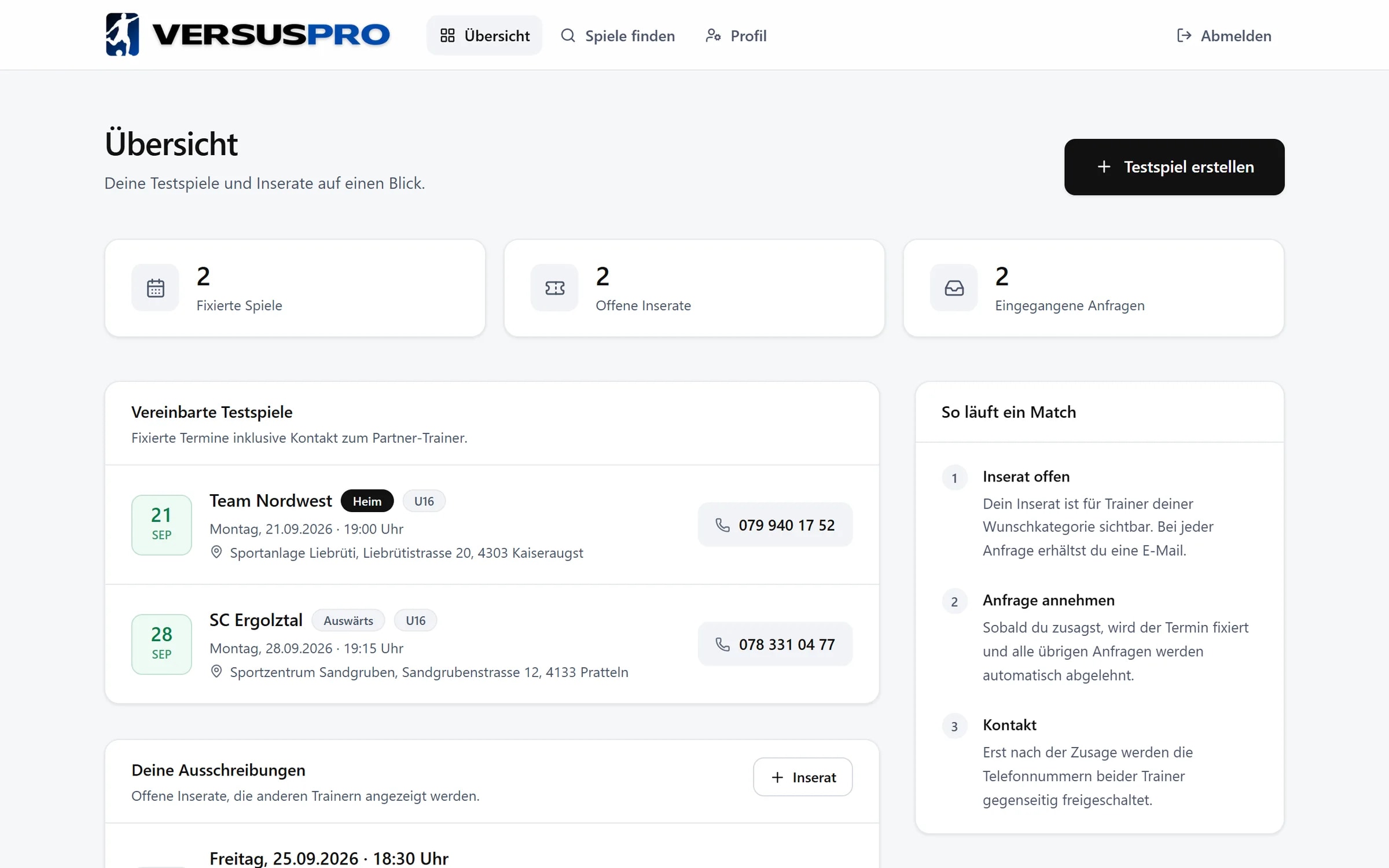Click the Testspiel erstellen button
1389x868 pixels.
(x=1174, y=167)
